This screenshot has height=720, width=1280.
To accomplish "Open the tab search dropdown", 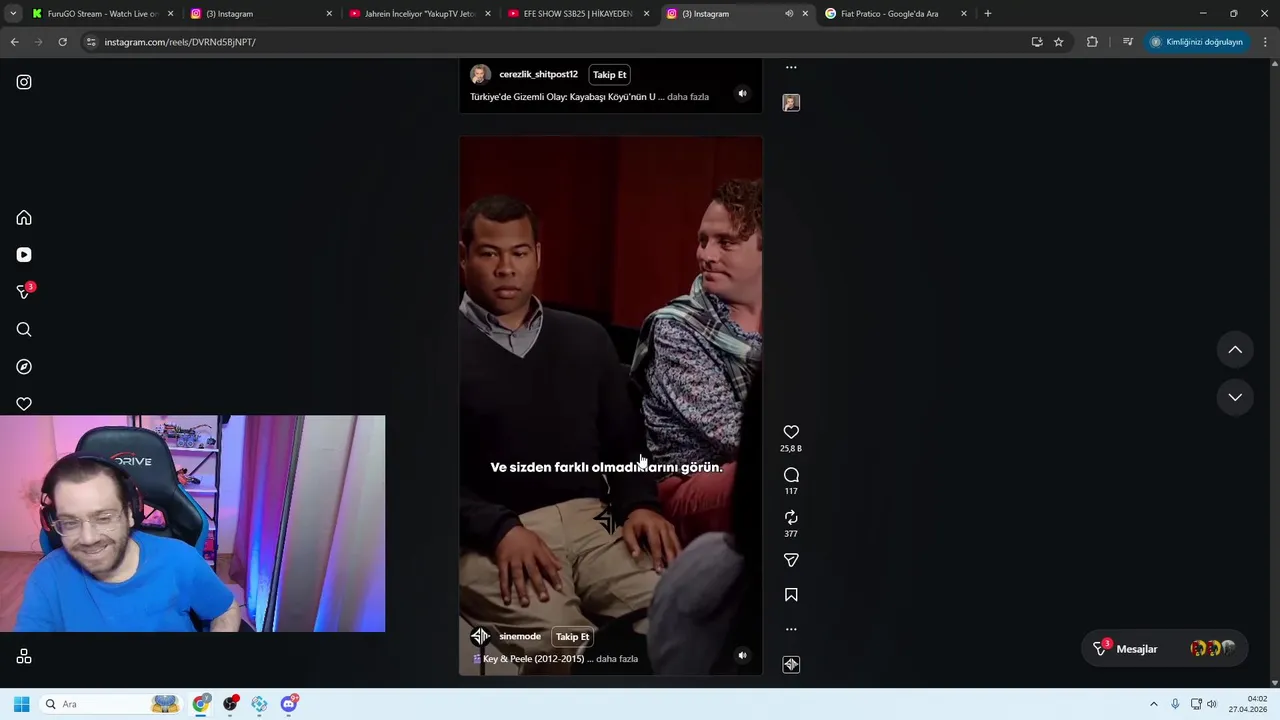I will pos(13,14).
